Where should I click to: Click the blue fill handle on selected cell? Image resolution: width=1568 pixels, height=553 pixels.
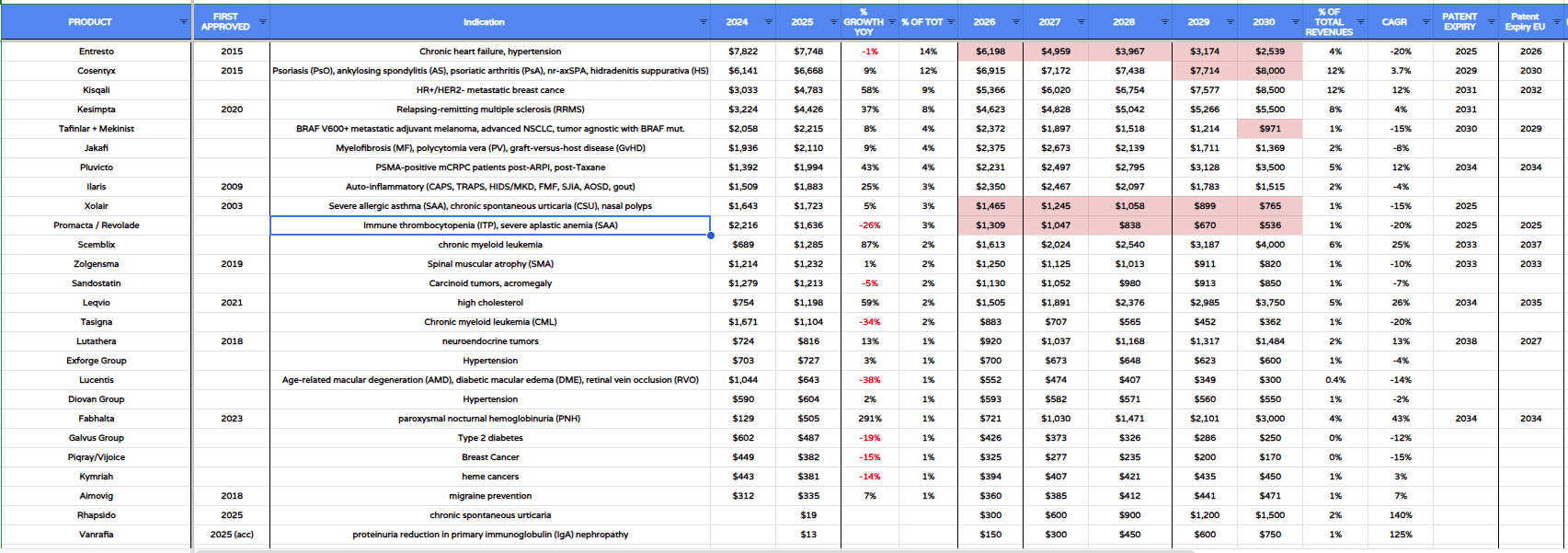pos(711,236)
